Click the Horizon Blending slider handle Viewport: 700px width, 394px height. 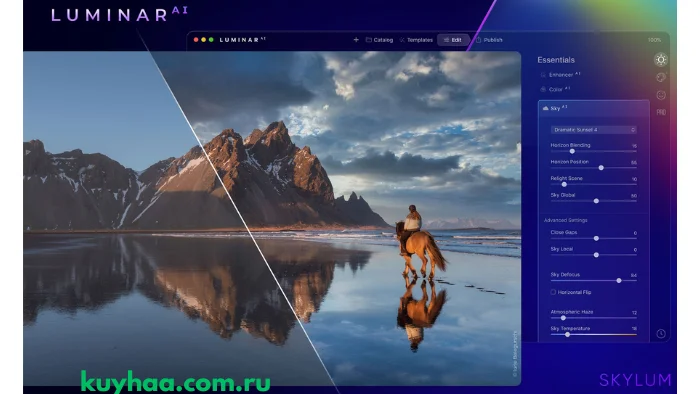572,151
